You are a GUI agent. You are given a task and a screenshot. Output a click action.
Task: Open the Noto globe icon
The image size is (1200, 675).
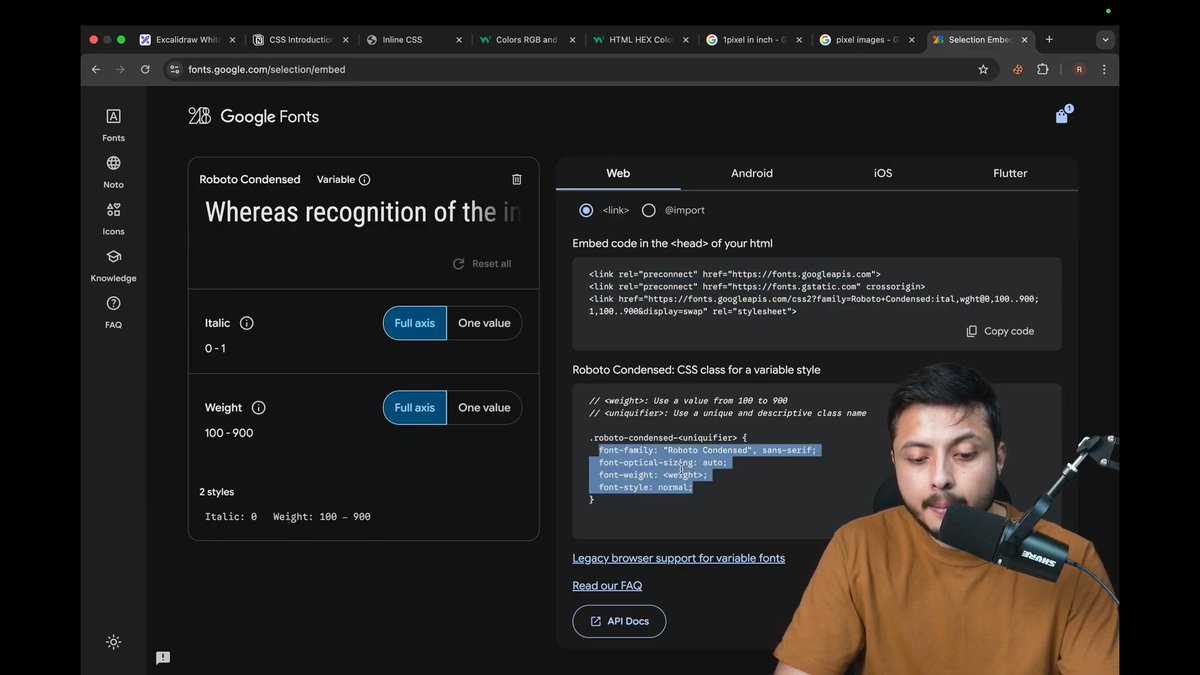pos(113,163)
